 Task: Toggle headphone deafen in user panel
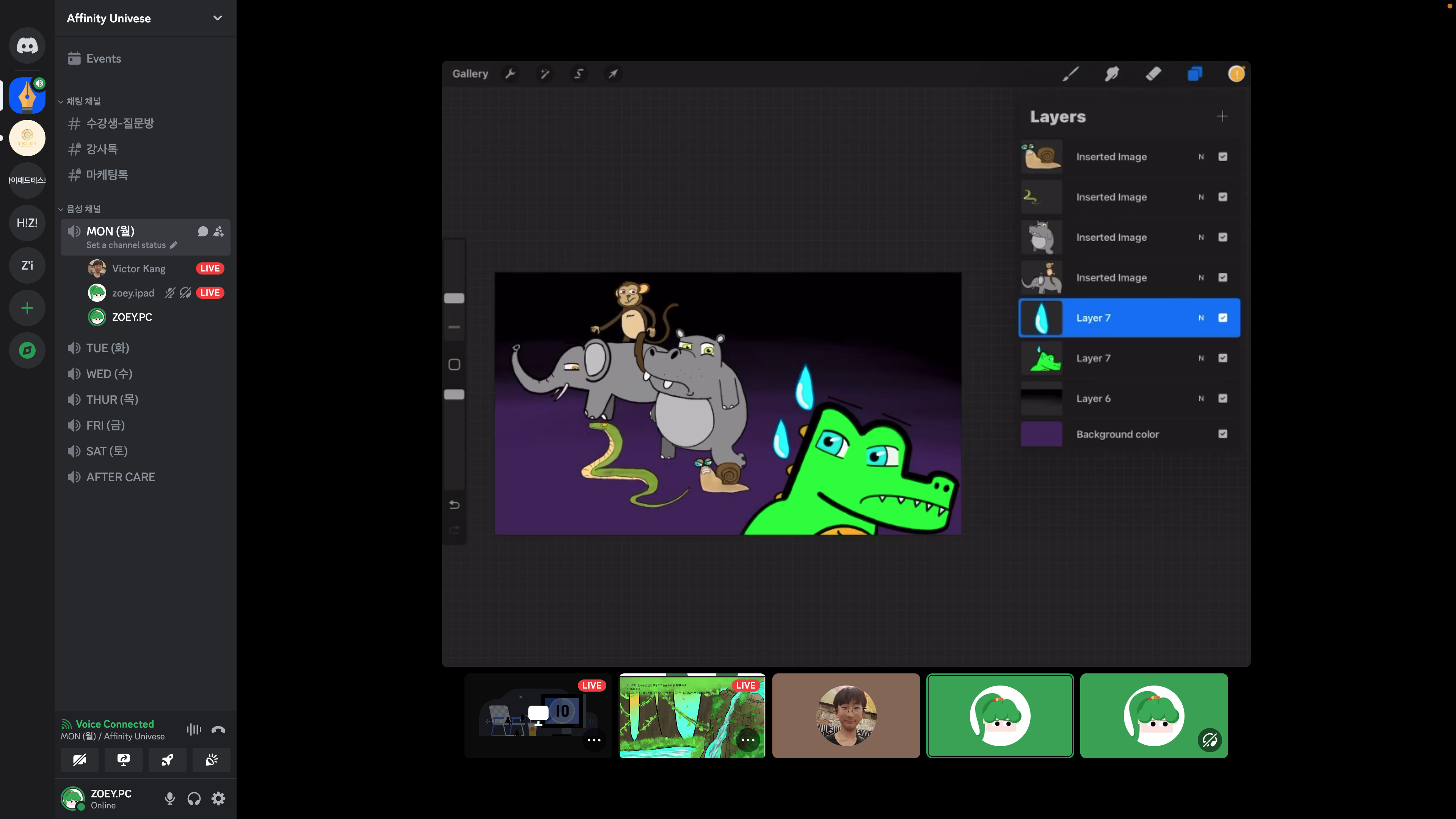click(194, 798)
